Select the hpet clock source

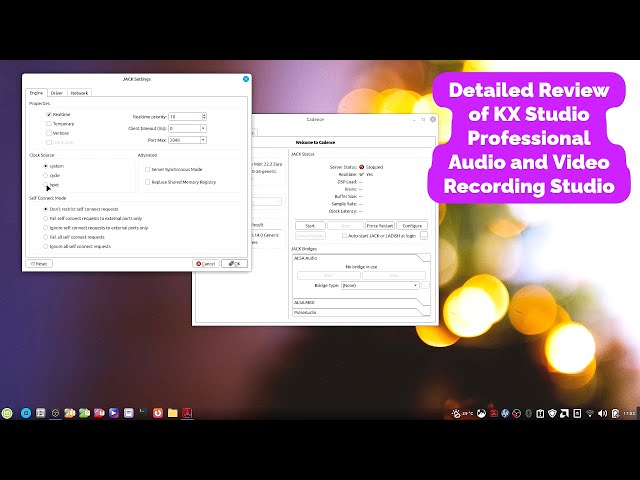[x=45, y=185]
